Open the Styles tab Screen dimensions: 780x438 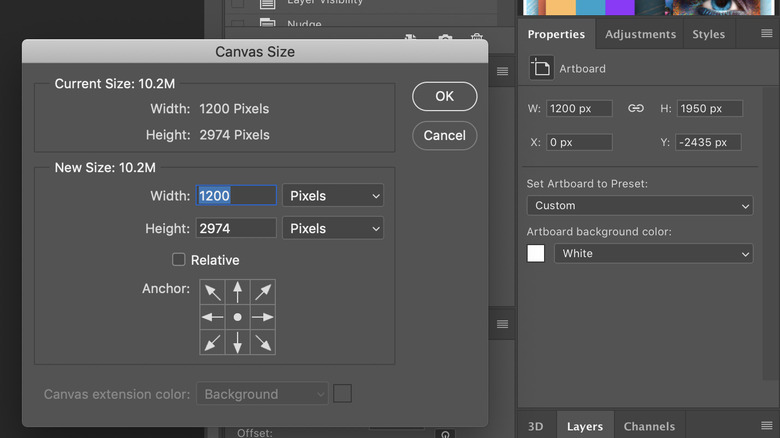point(708,34)
